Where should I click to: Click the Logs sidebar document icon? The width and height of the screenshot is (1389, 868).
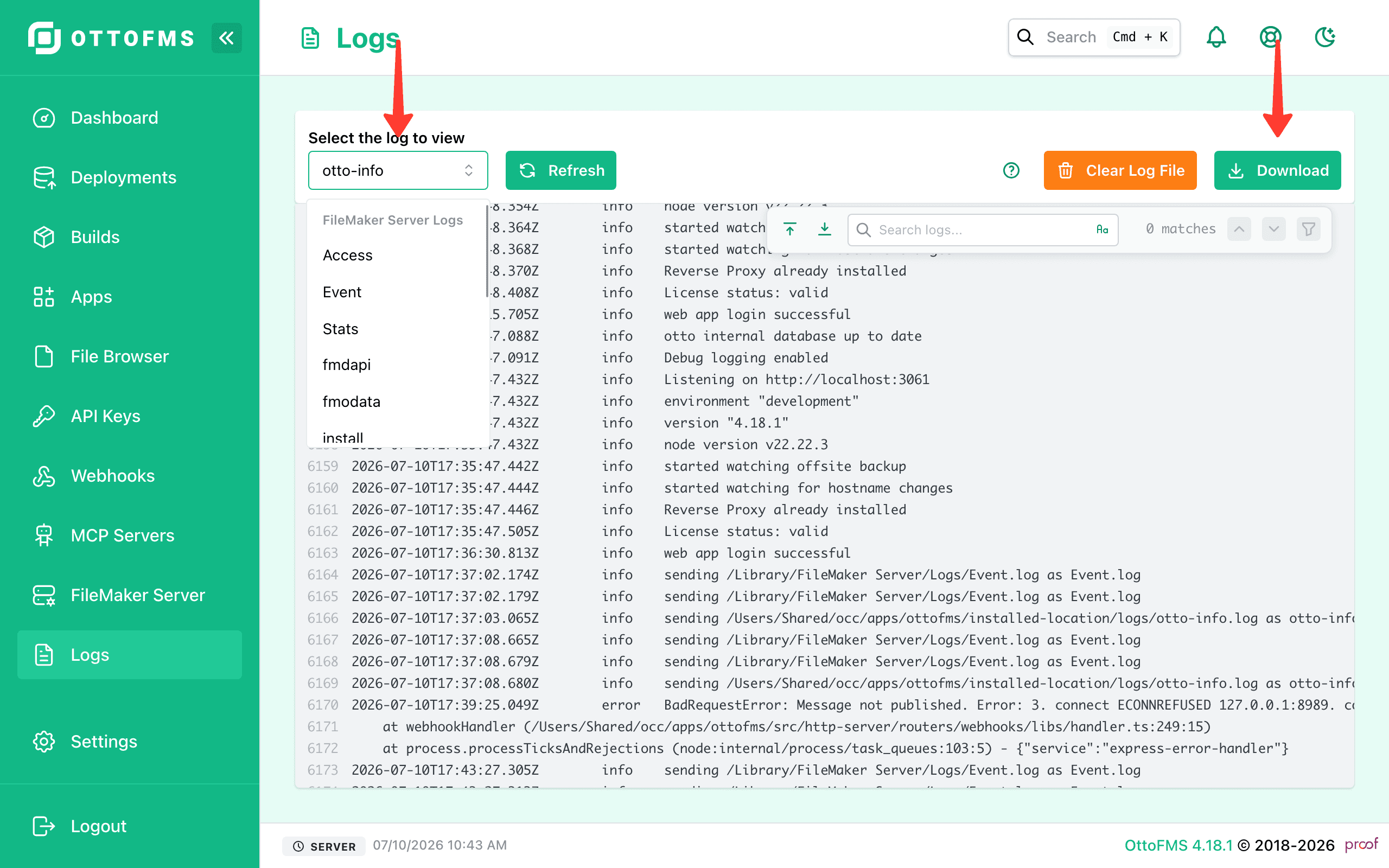(43, 655)
